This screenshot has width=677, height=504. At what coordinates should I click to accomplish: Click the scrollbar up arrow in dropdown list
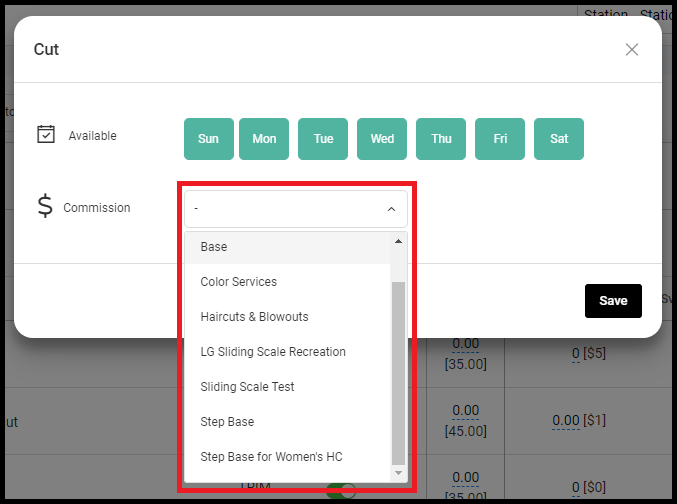[x=398, y=241]
